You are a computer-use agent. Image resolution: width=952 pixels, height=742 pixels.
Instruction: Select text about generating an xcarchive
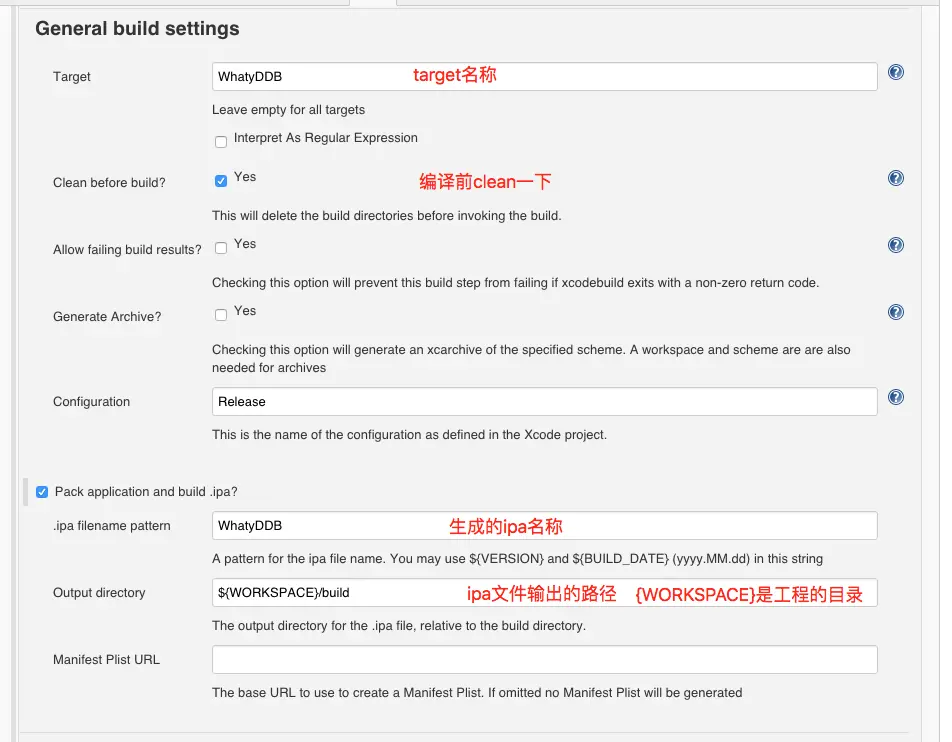[x=531, y=358]
